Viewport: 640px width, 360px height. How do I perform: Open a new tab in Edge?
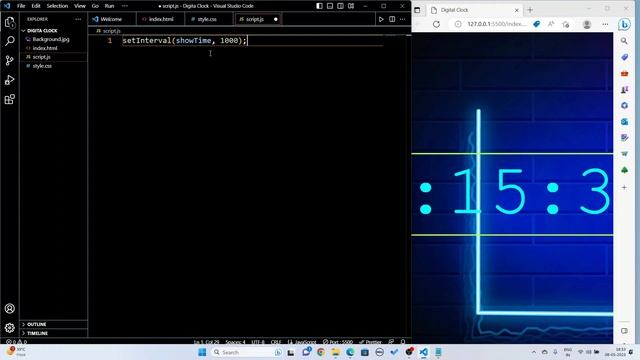[x=530, y=10]
